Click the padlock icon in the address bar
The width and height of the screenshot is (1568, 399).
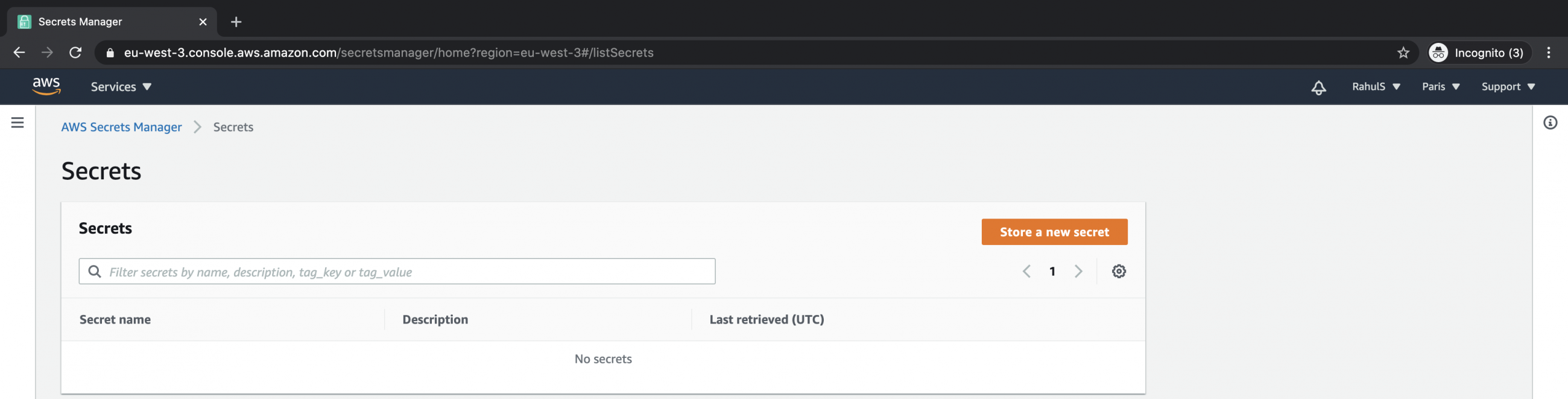point(110,53)
